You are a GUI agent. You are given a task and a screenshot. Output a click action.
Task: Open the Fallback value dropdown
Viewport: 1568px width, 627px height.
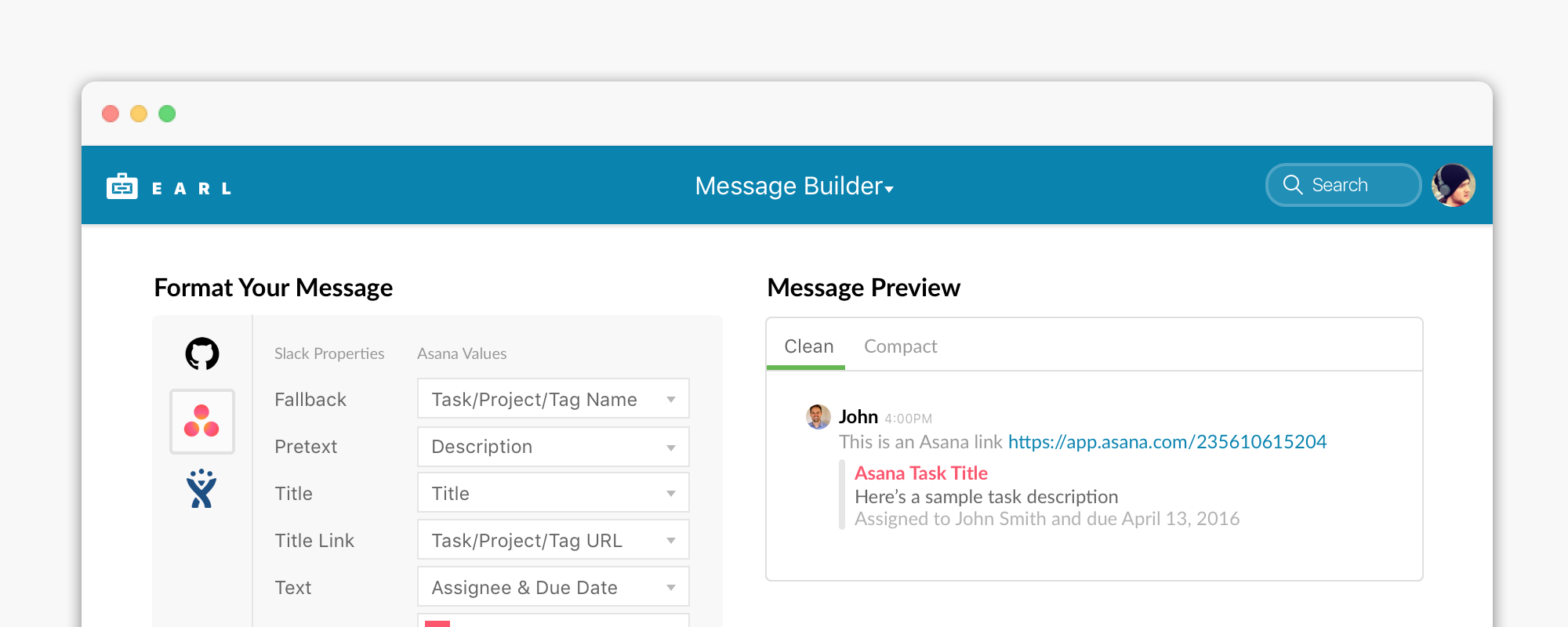coord(554,399)
